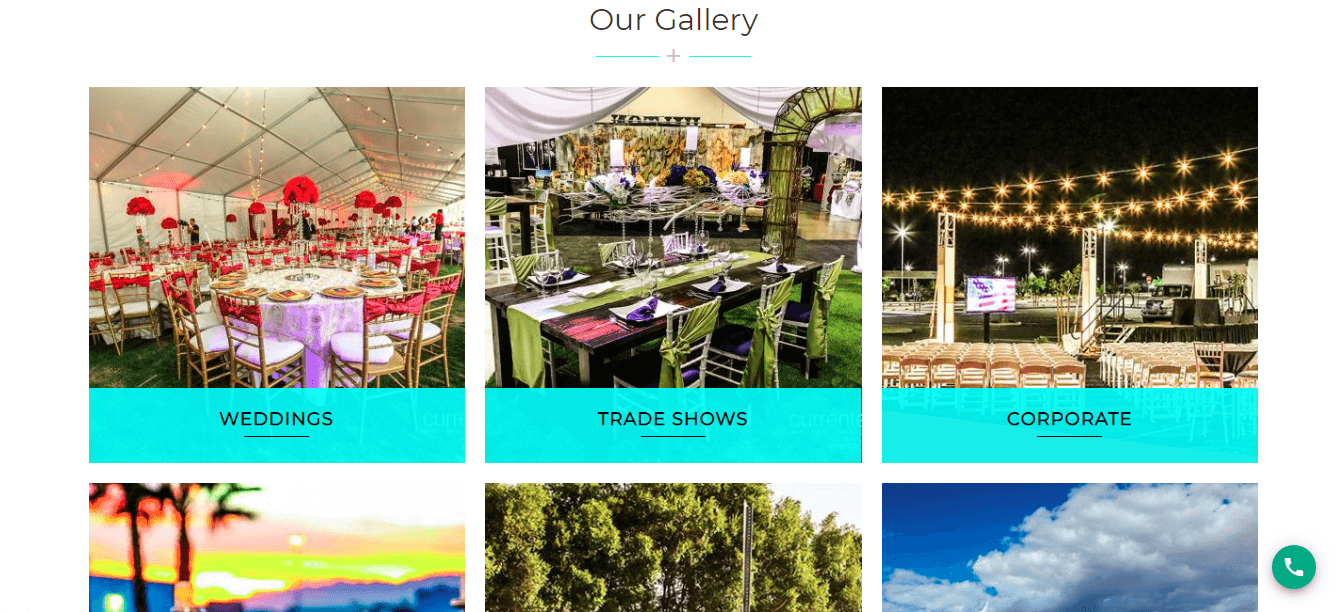Image resolution: width=1337 pixels, height=612 pixels.
Task: Open the sunset palm tree thumbnail
Action: coord(277,547)
